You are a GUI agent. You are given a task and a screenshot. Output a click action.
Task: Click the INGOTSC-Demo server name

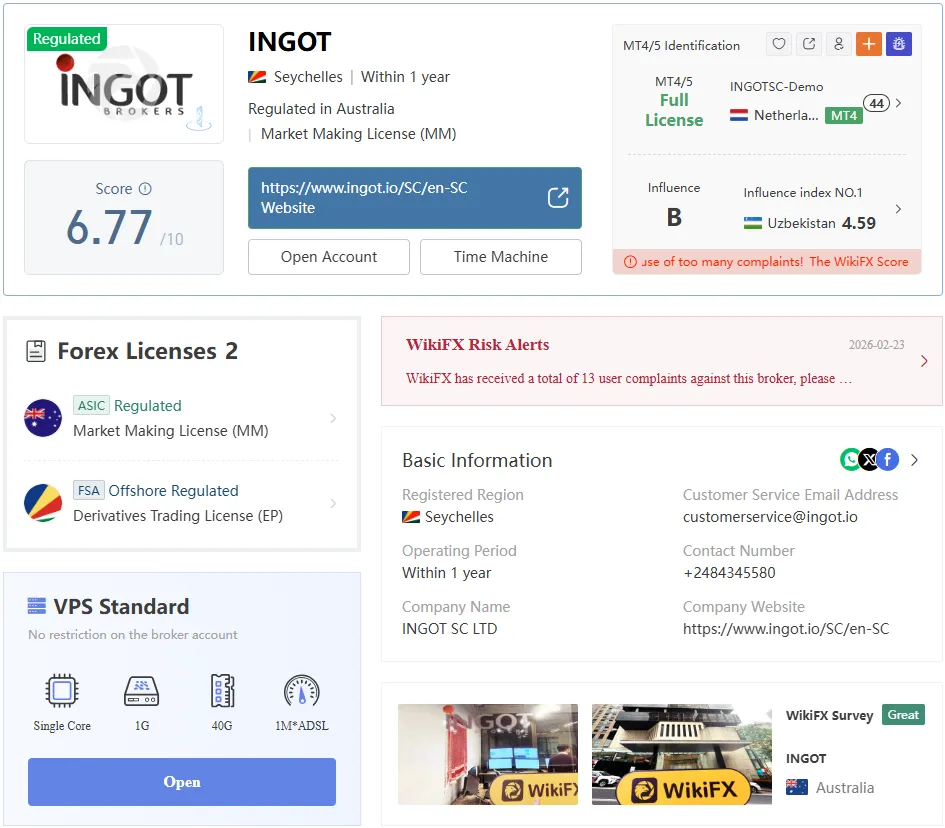coord(776,86)
